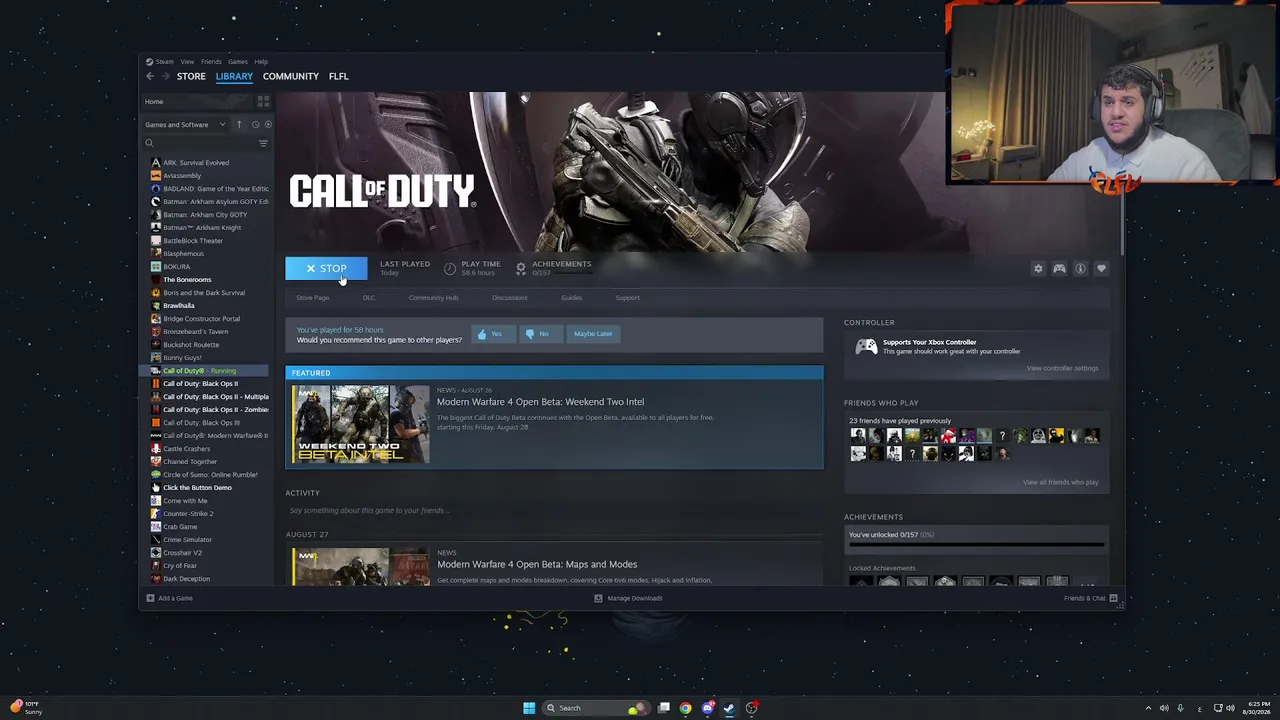Click the game info icon

pos(1080,269)
